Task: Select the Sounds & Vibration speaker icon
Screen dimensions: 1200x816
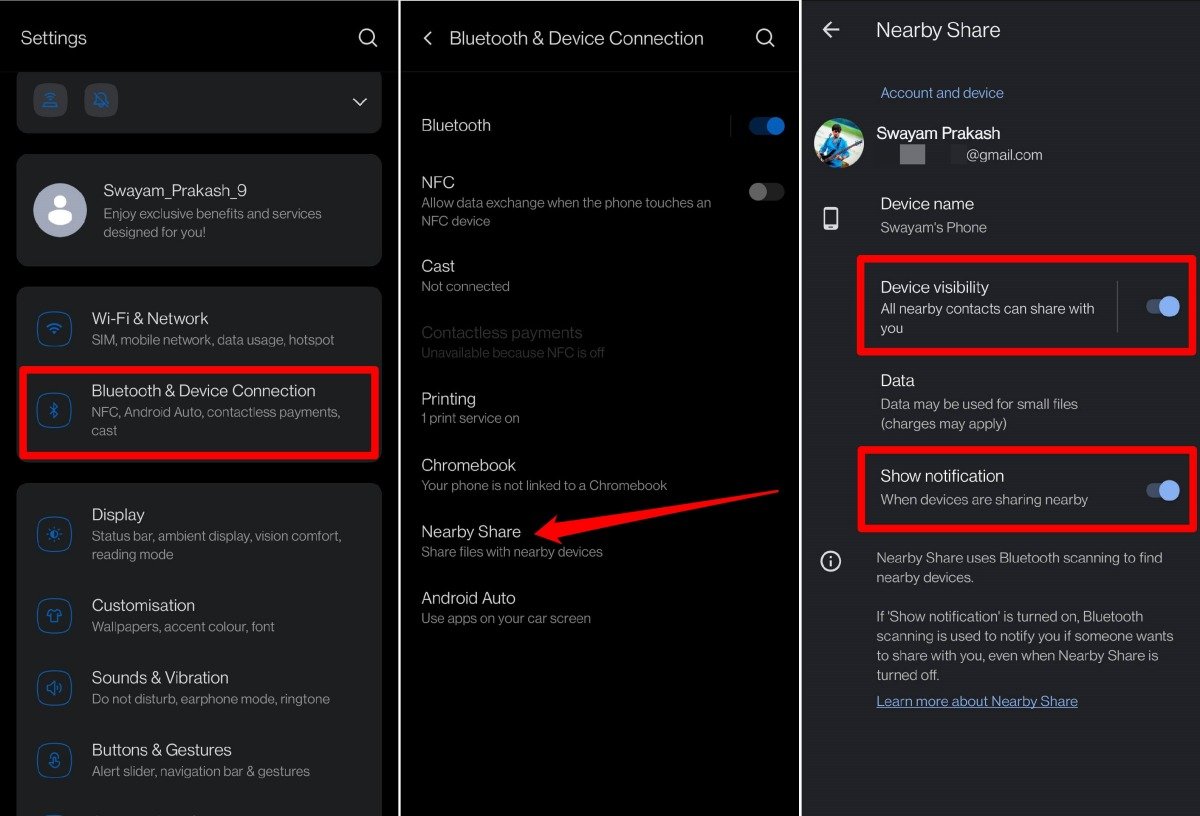Action: (55, 687)
